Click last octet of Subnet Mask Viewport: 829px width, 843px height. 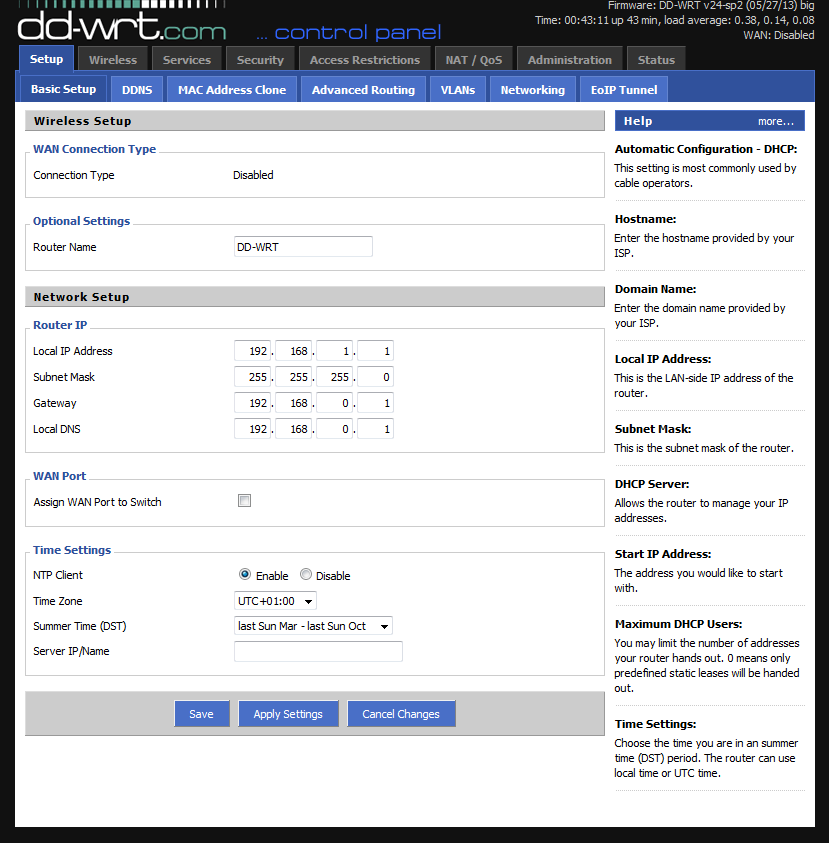coord(375,377)
